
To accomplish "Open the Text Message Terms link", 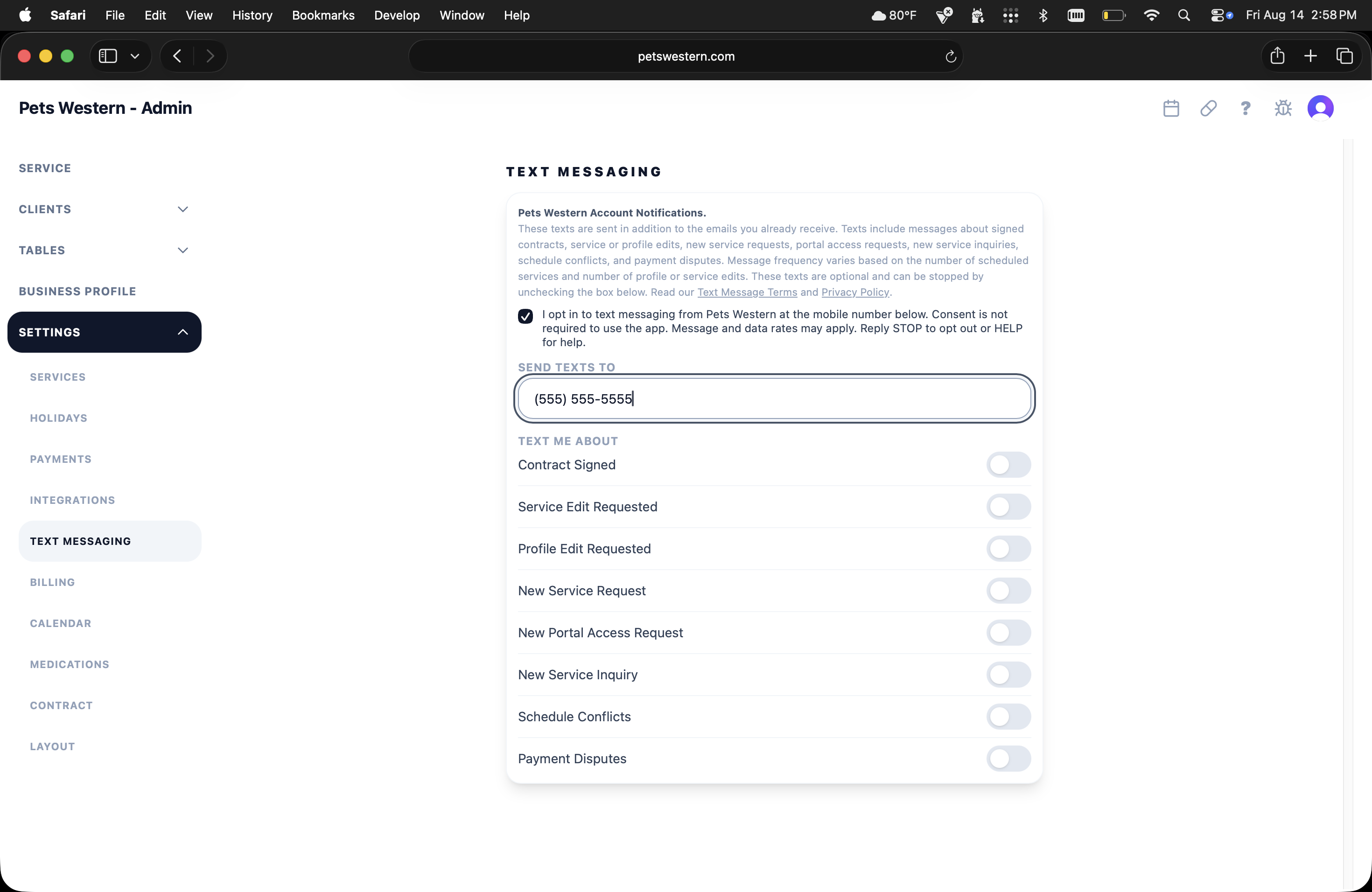I will 747,292.
